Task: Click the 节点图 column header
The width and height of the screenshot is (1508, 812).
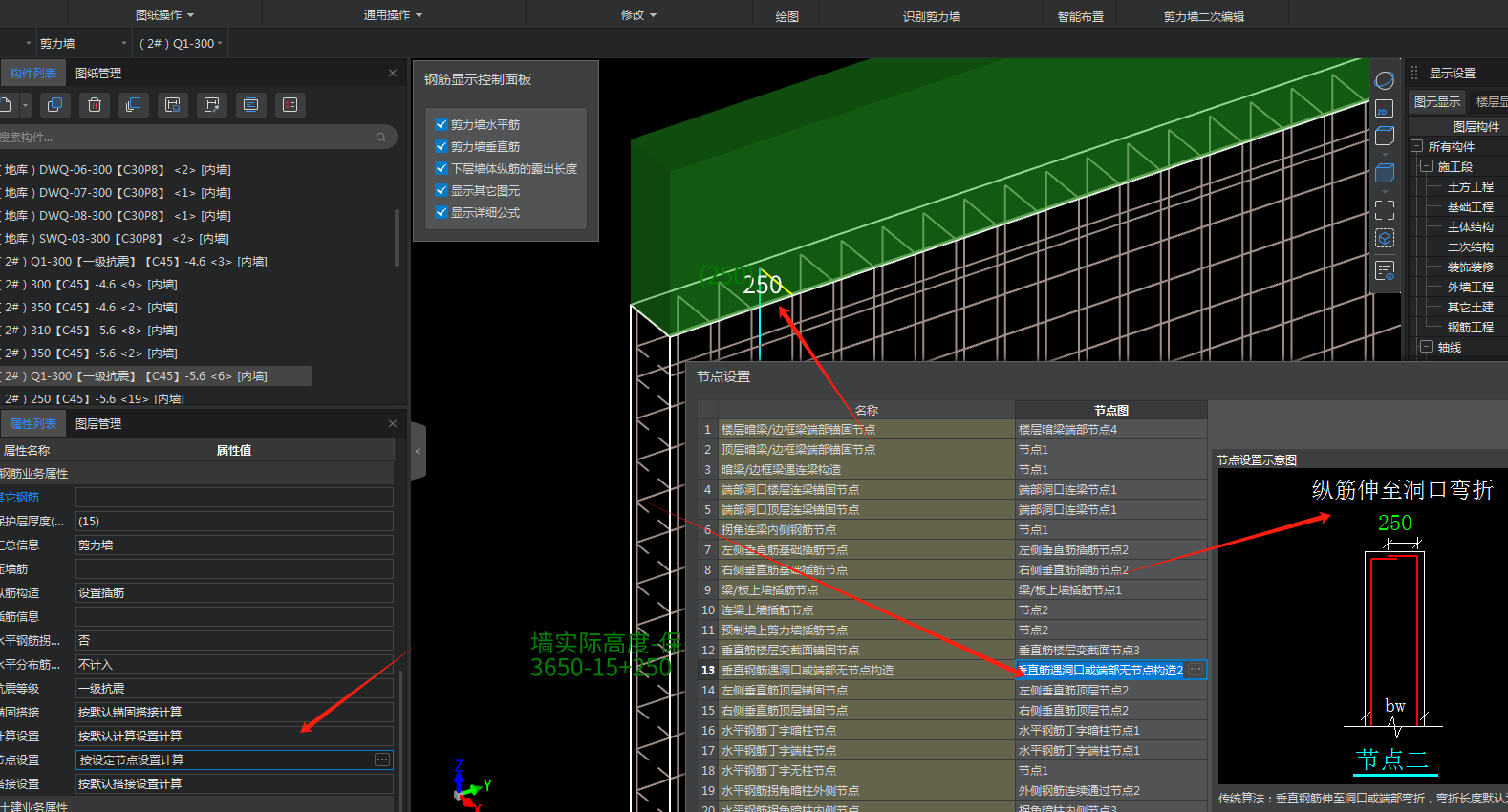Action: [x=1110, y=410]
